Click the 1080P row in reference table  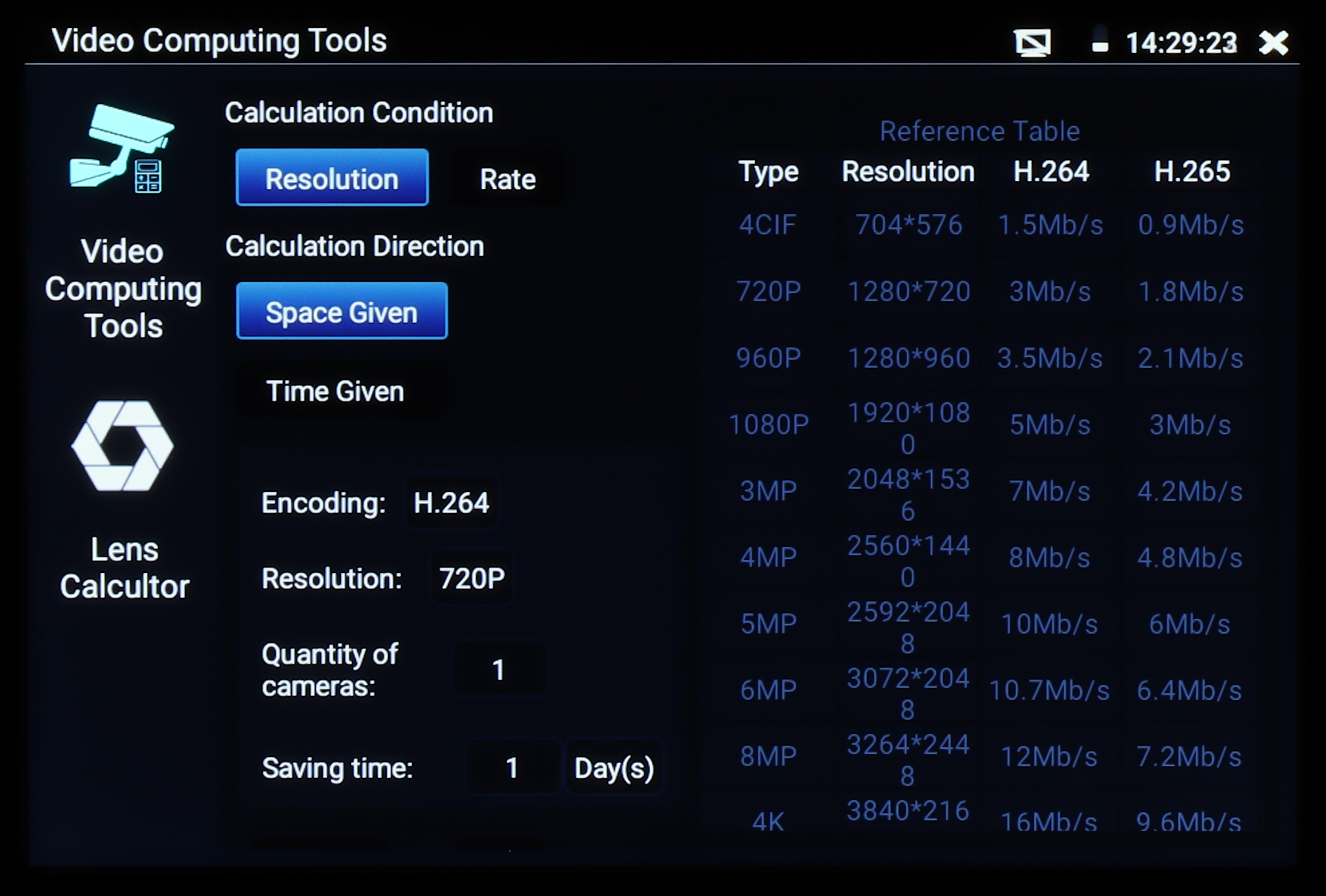click(x=769, y=425)
